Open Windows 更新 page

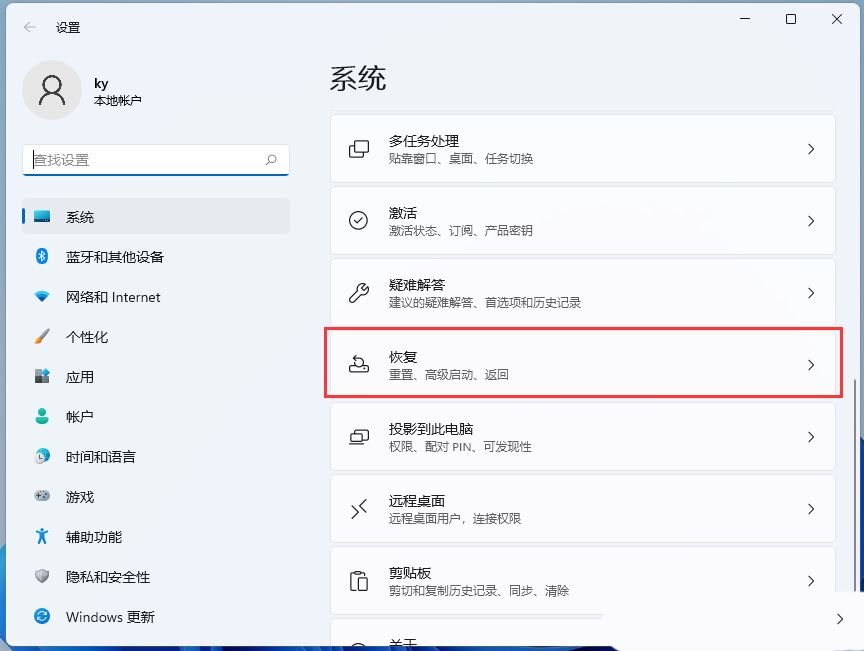(x=156, y=616)
